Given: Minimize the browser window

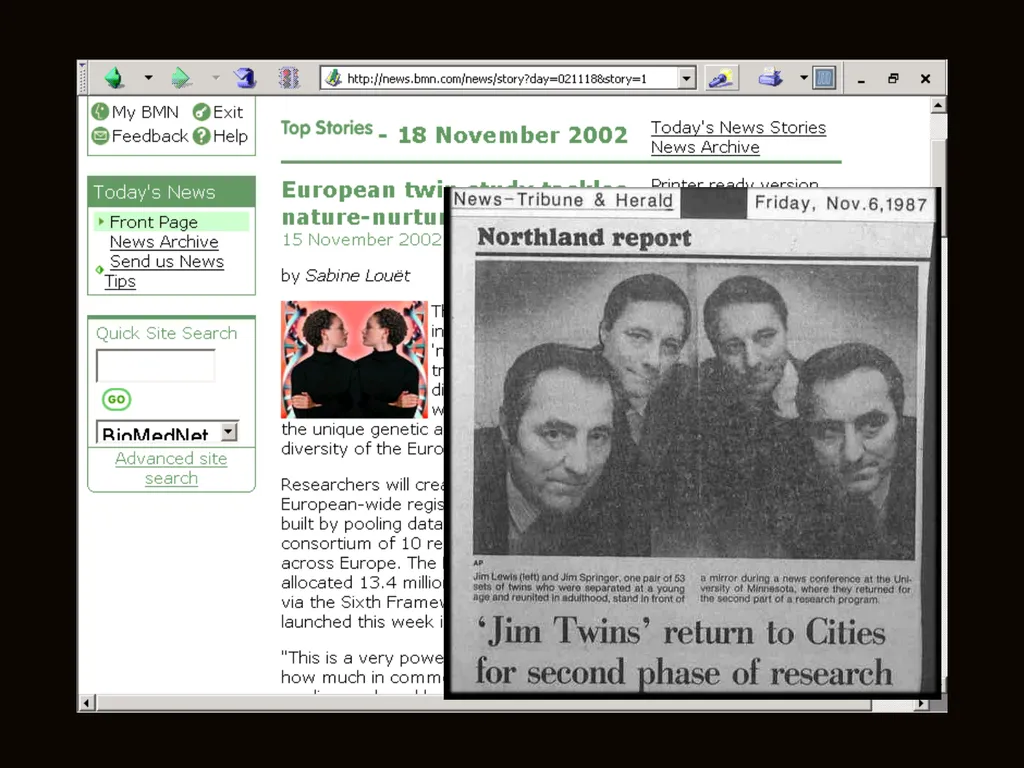Looking at the screenshot, I should click(x=861, y=80).
